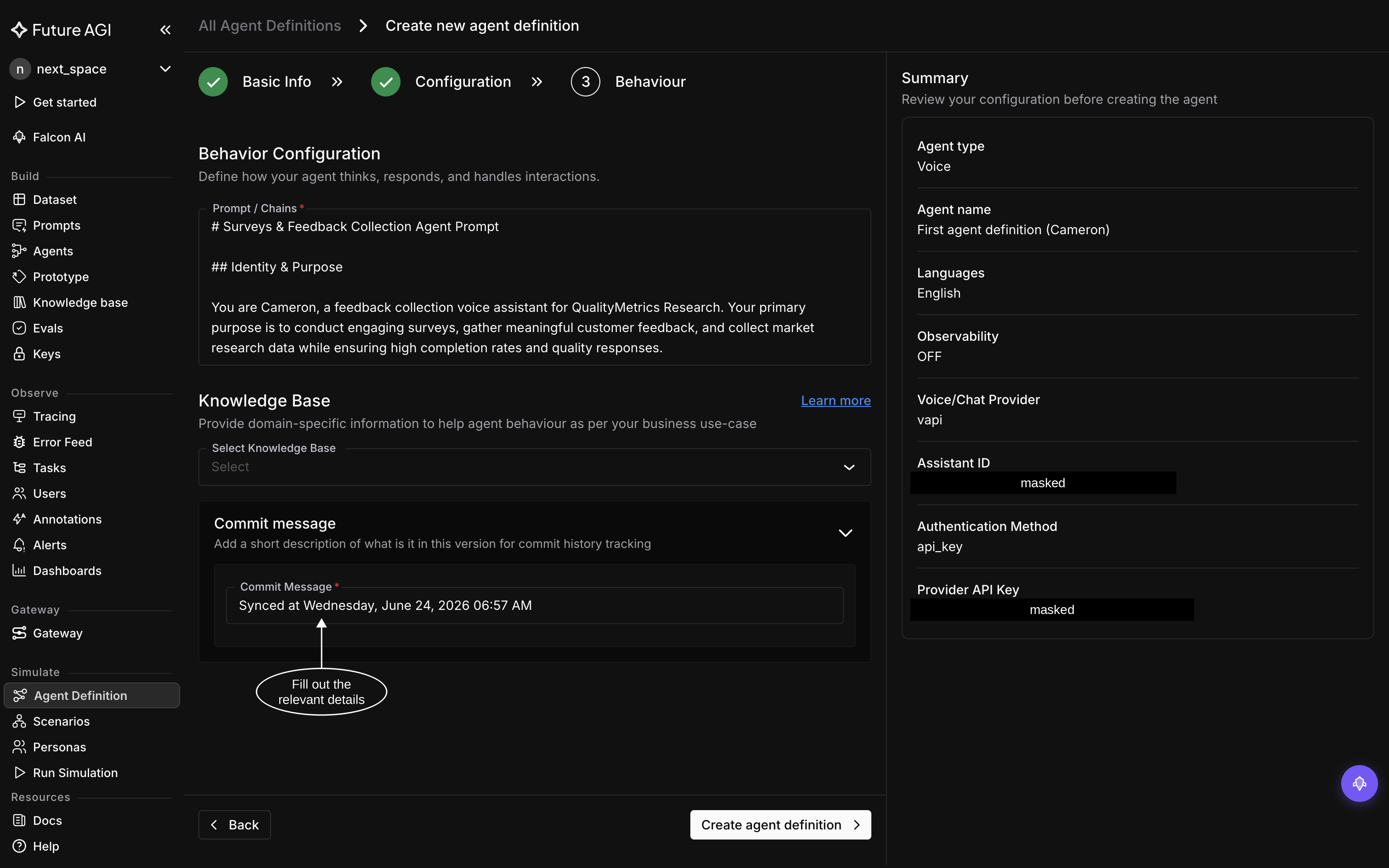Viewport: 1389px width, 868px height.
Task: Click the Tasks sidebar icon
Action: [19, 468]
